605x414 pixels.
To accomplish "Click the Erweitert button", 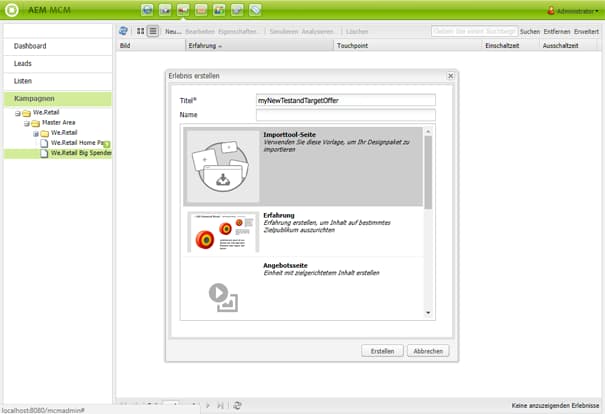I will point(586,31).
